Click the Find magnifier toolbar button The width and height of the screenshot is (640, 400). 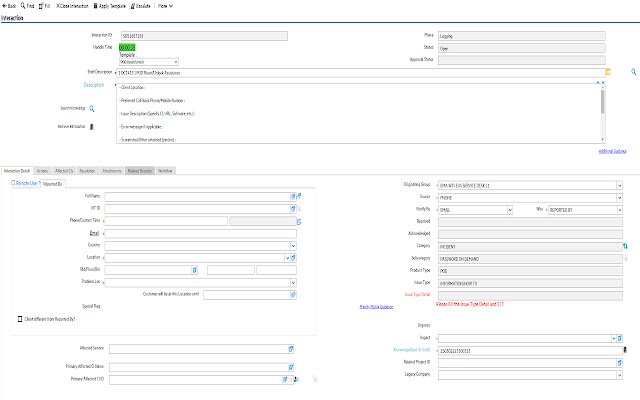click(x=27, y=6)
